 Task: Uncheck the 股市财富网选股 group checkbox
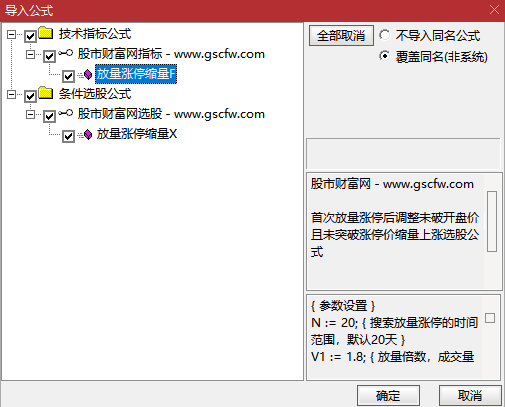(x=49, y=116)
